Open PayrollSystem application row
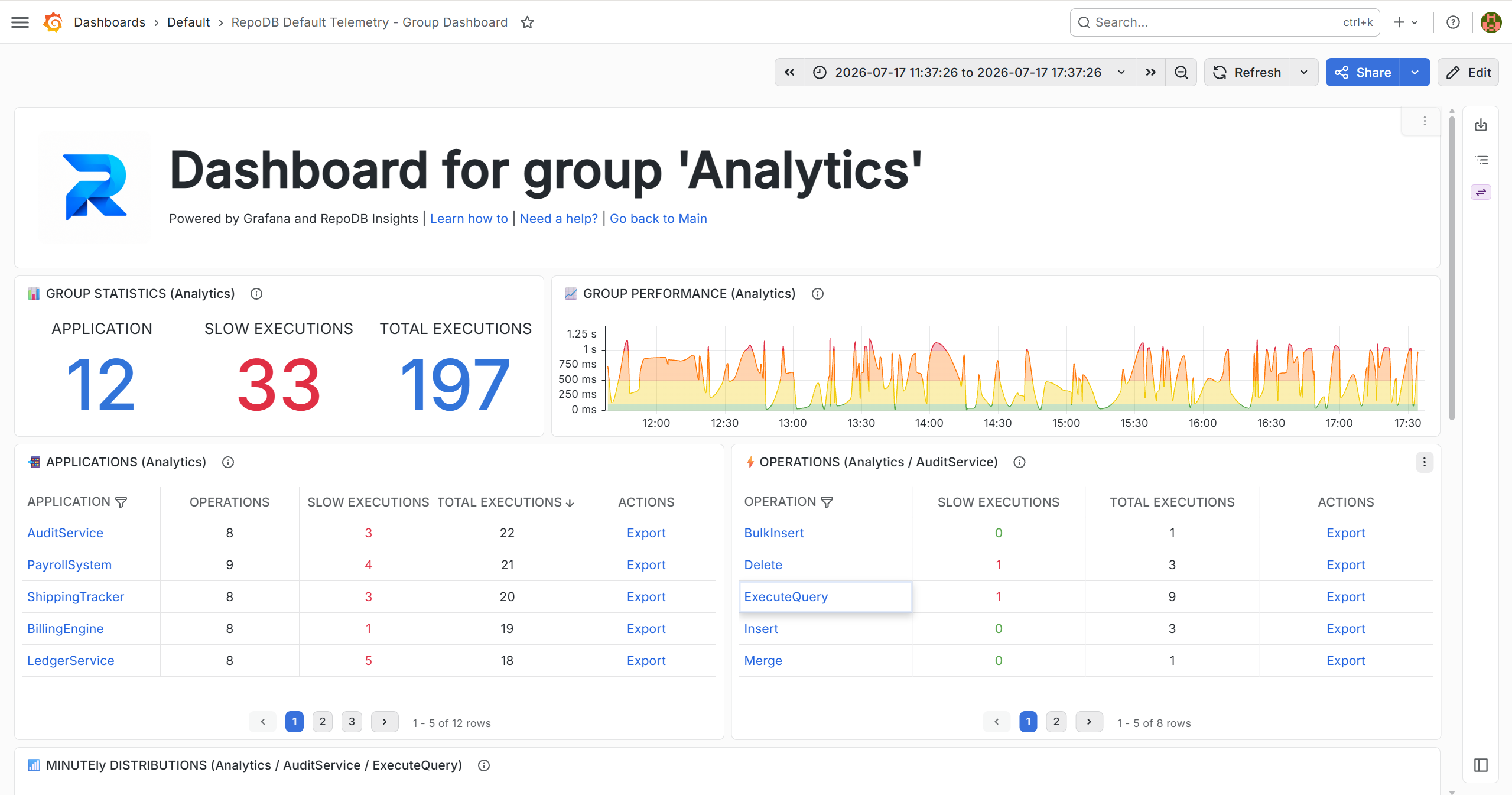The height and width of the screenshot is (795, 1512). [69, 565]
